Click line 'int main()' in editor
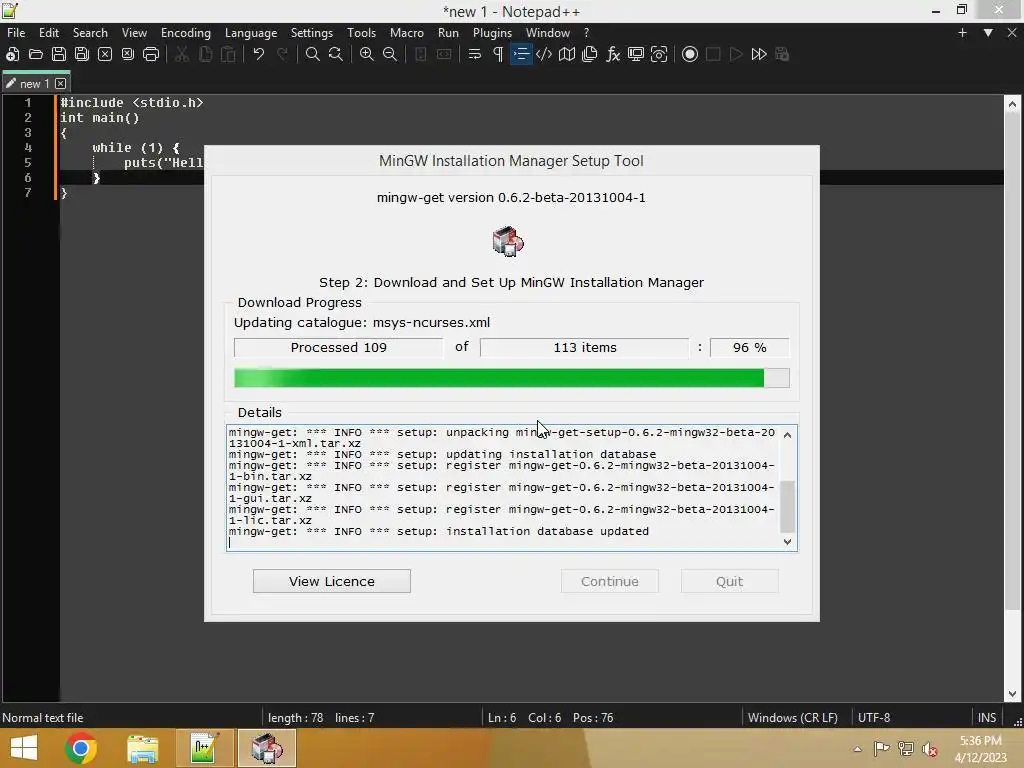1024x768 pixels. (x=100, y=118)
